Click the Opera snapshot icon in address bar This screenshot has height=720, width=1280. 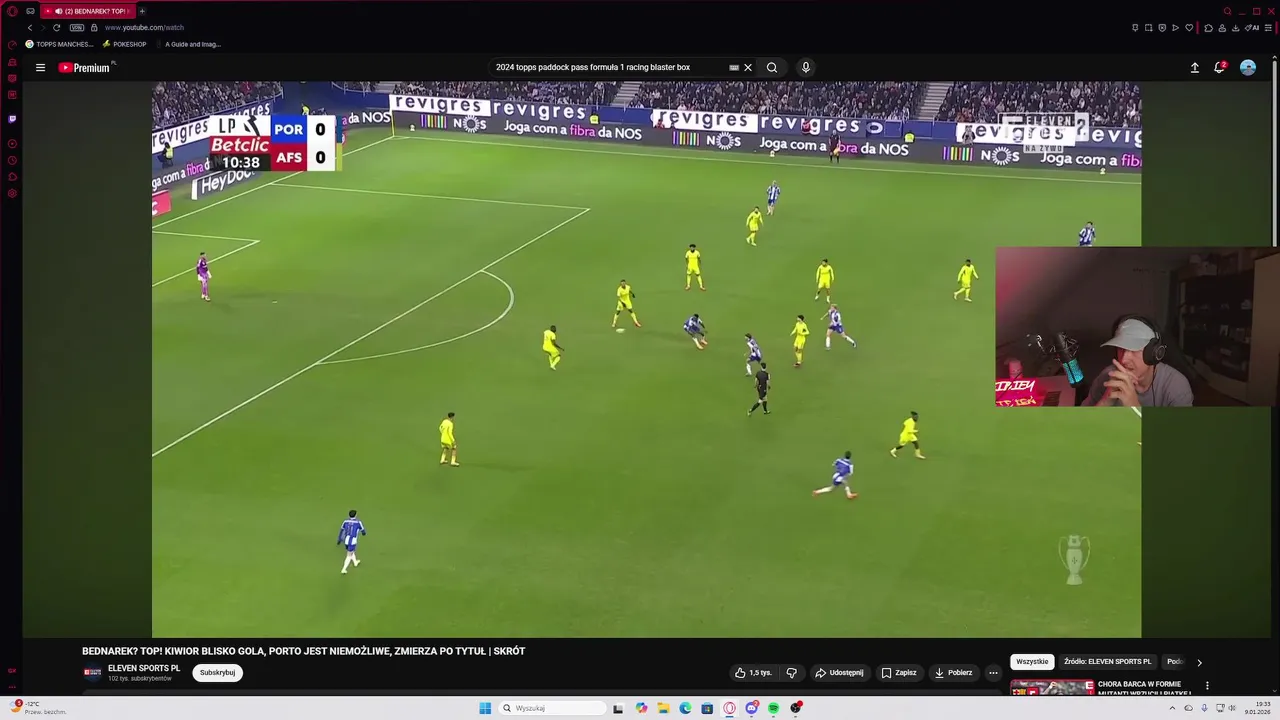[1148, 28]
